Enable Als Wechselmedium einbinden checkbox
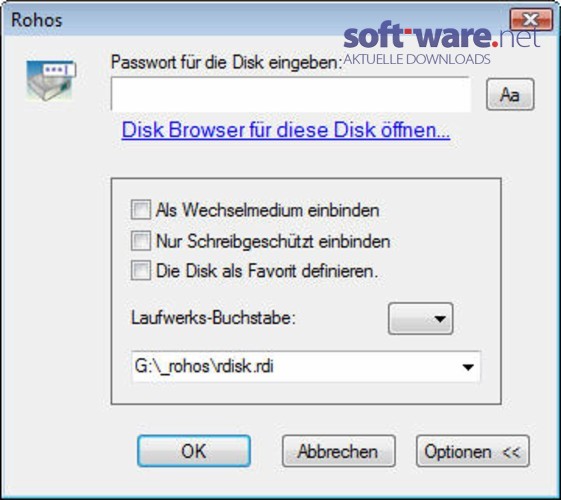The width and height of the screenshot is (561, 500). pos(141,210)
